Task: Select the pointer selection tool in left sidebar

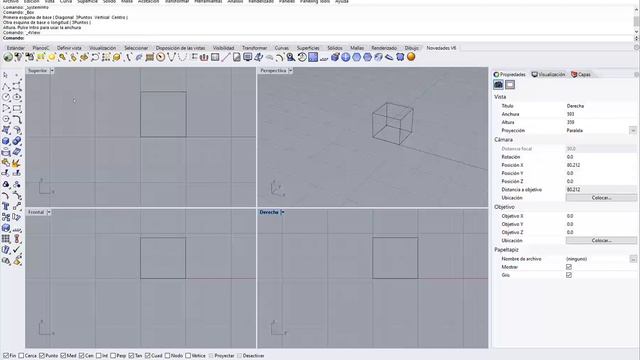Action: 5,75
